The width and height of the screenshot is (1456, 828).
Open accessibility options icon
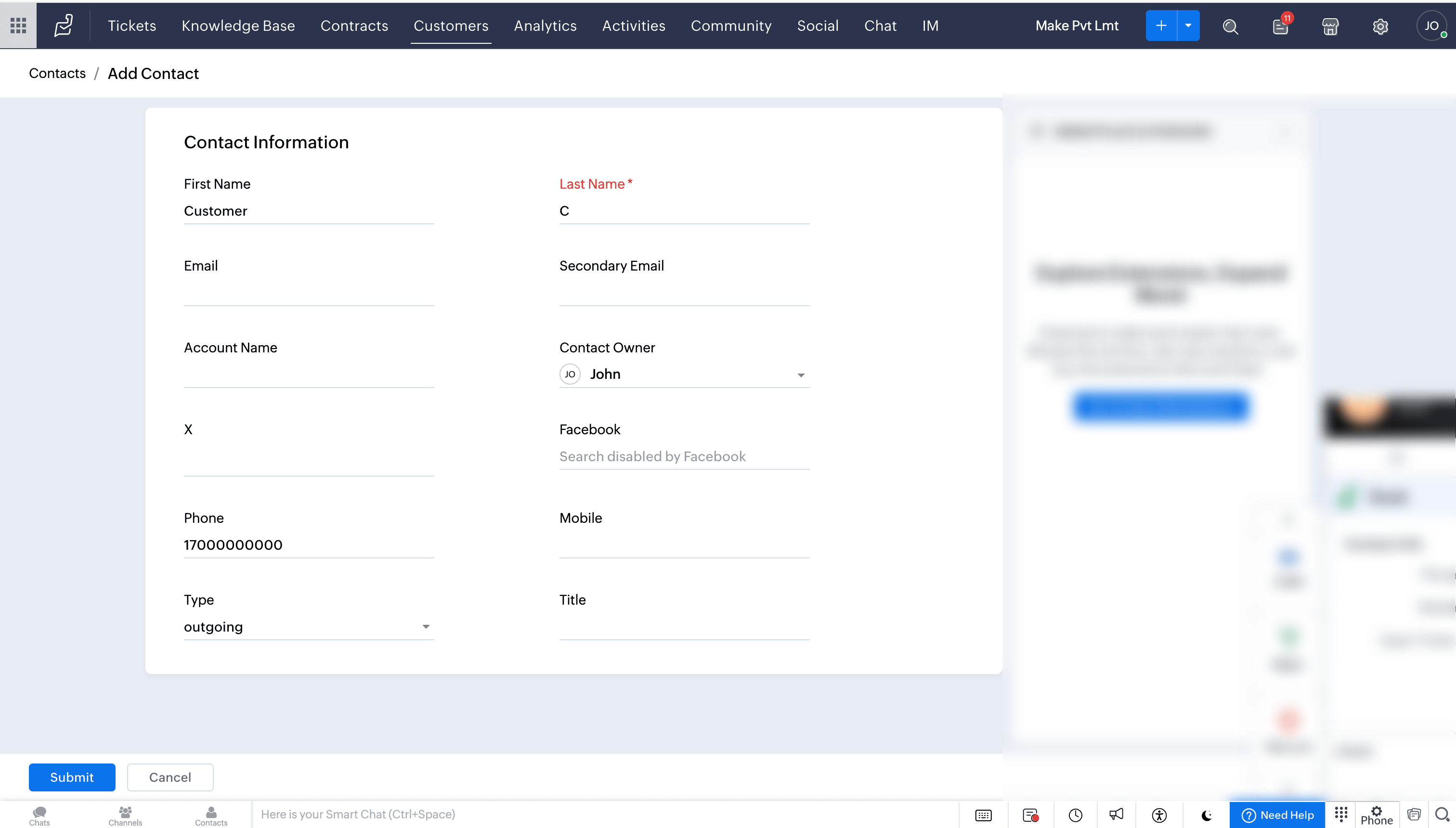pyautogui.click(x=1159, y=815)
